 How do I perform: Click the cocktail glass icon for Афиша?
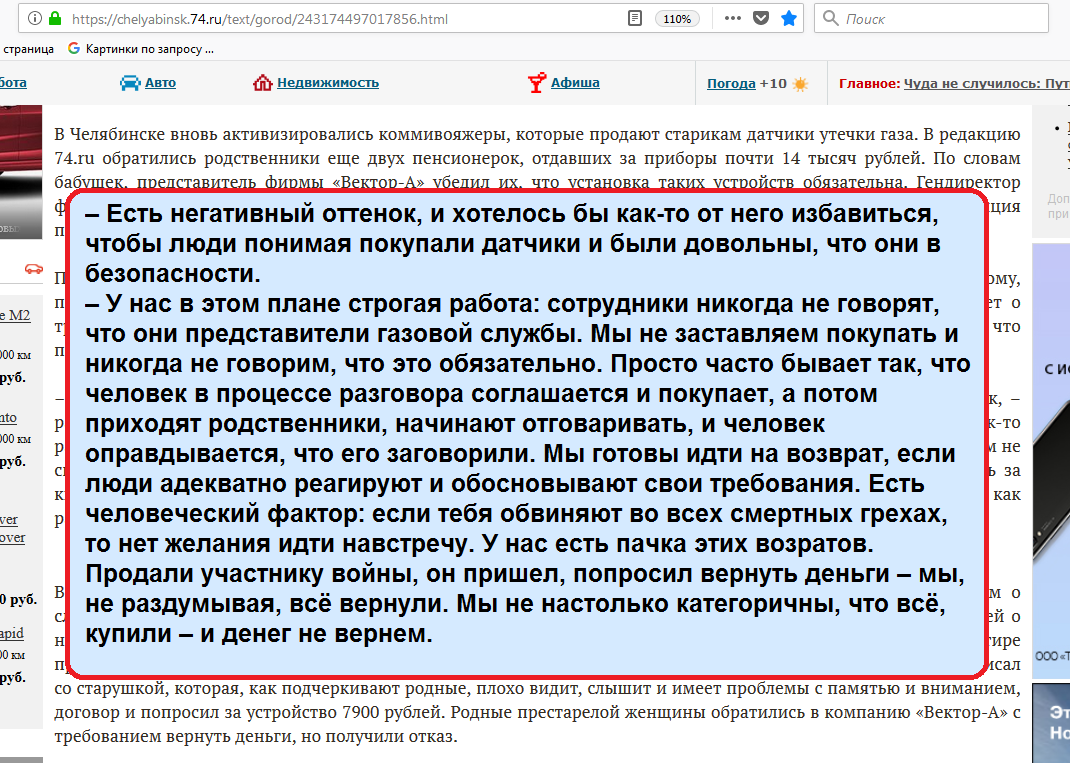coord(537,83)
